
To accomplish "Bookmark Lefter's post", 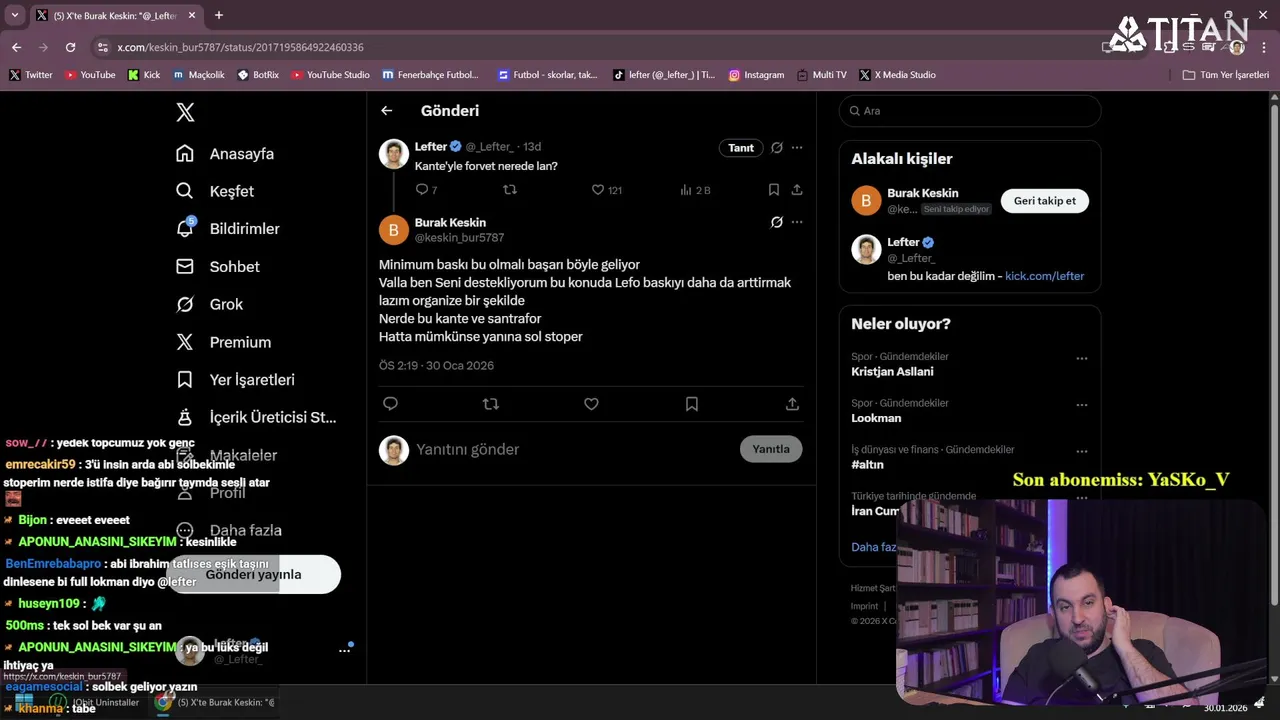I will [x=774, y=190].
